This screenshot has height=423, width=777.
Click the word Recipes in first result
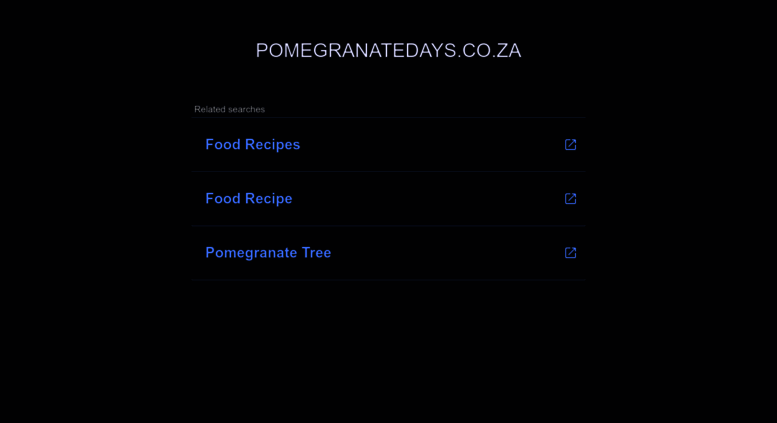[273, 145]
